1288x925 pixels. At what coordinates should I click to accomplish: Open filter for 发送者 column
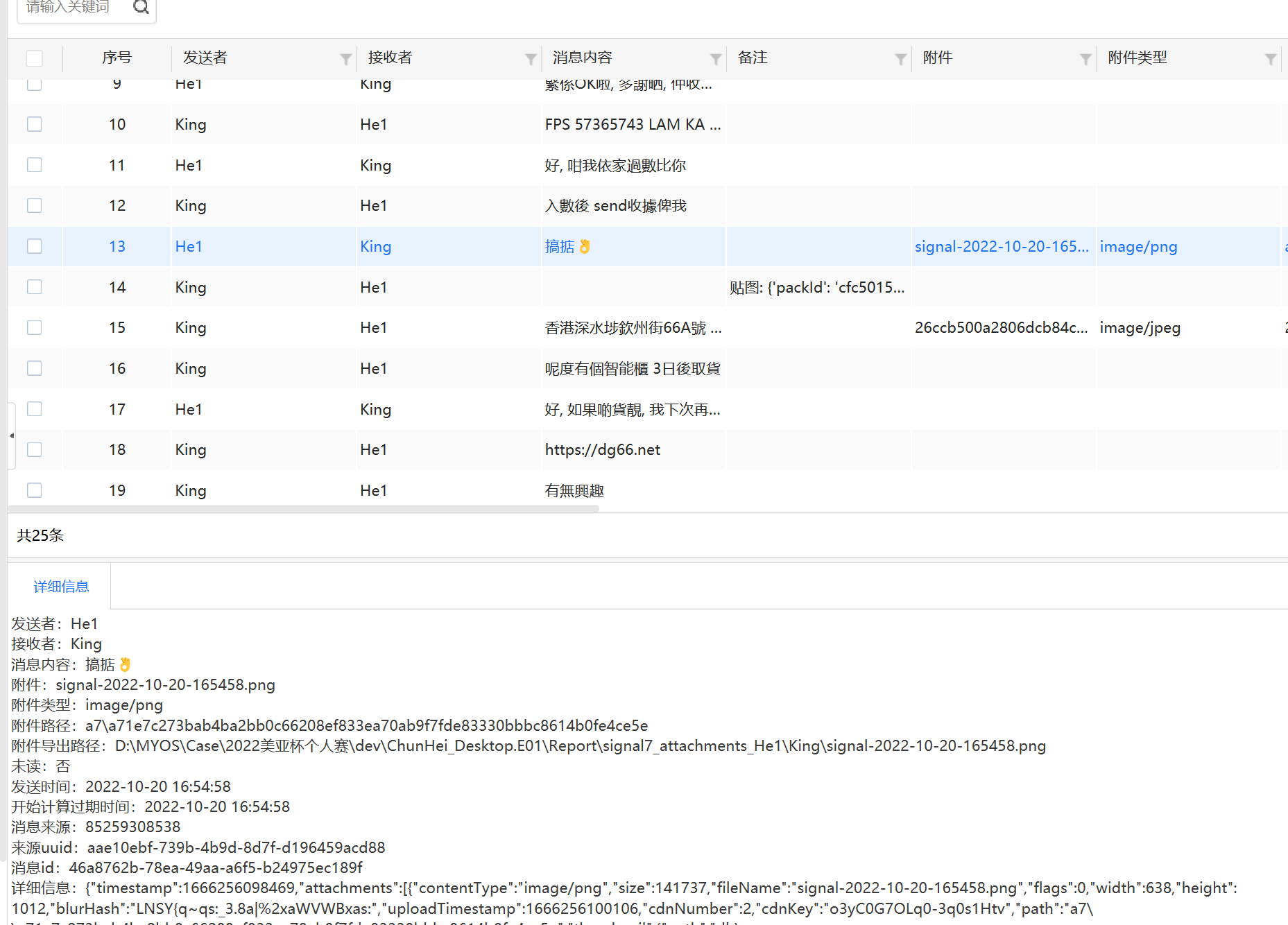click(x=345, y=59)
